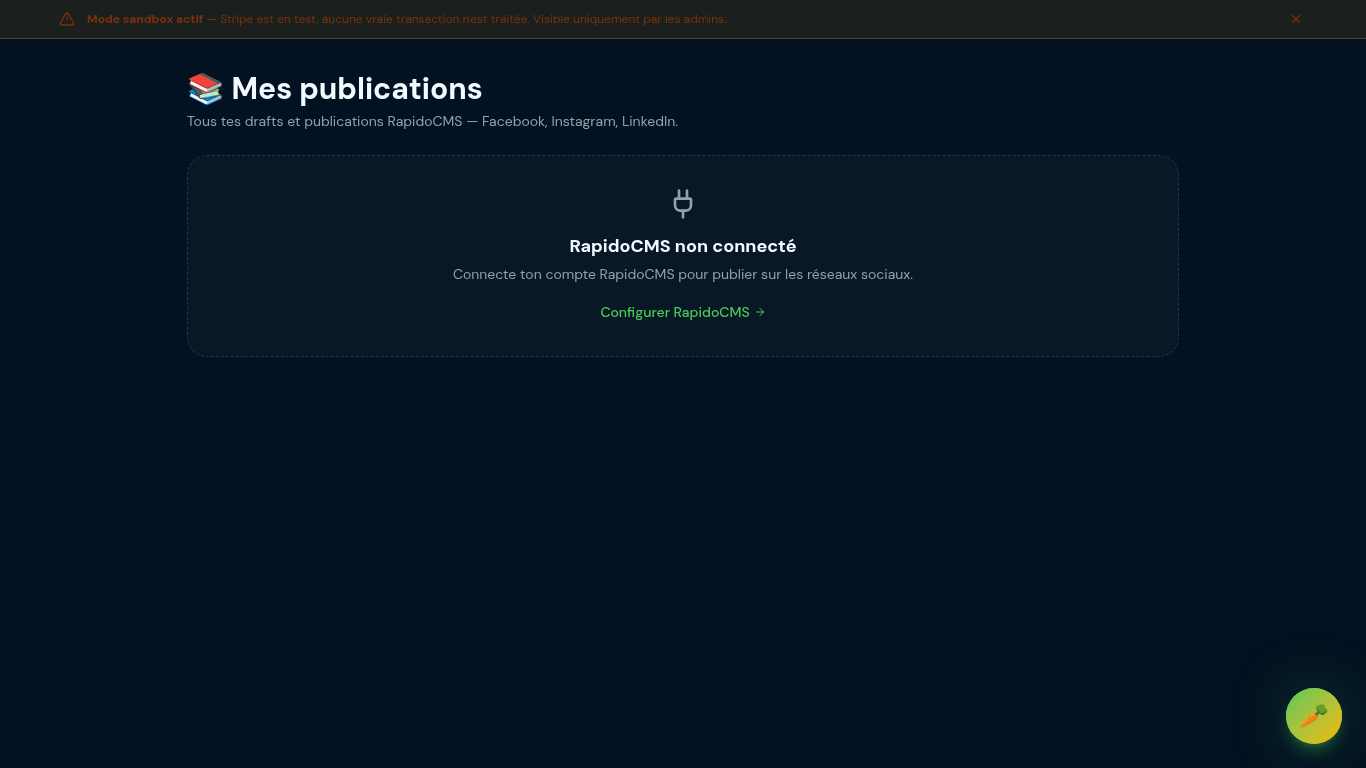Viewport: 1366px width, 768px height.
Task: Click the word Facebook in the subtitle
Action: 514,121
